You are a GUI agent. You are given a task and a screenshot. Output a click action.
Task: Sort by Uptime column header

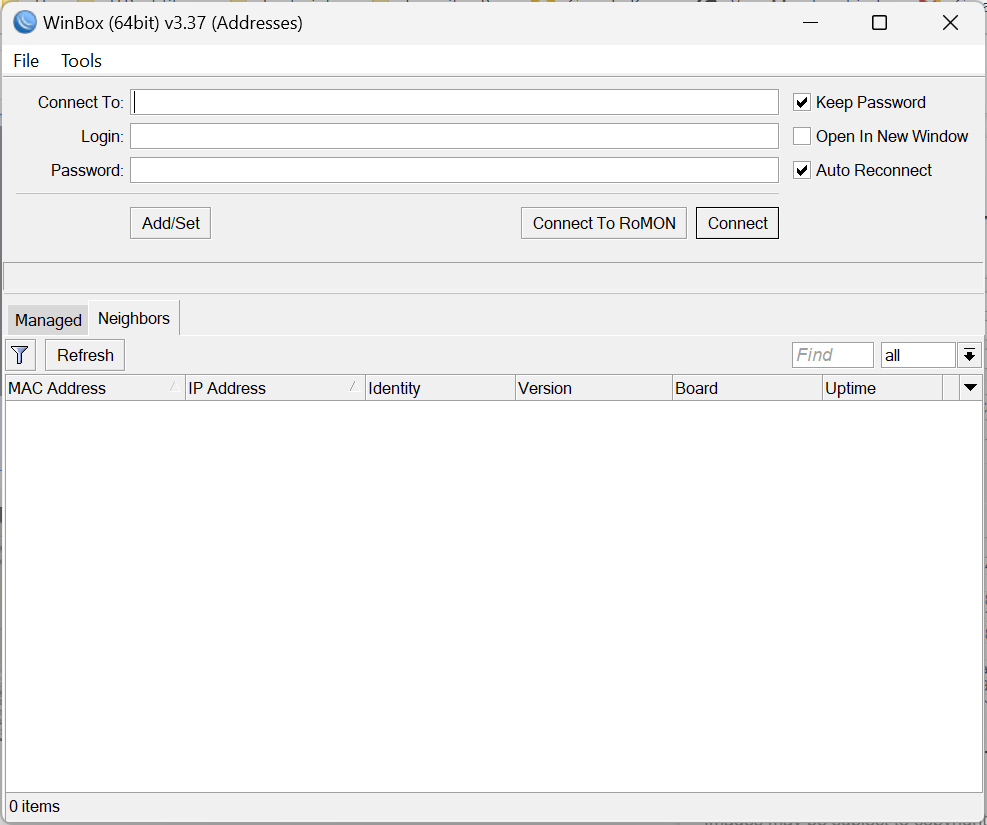[883, 388]
